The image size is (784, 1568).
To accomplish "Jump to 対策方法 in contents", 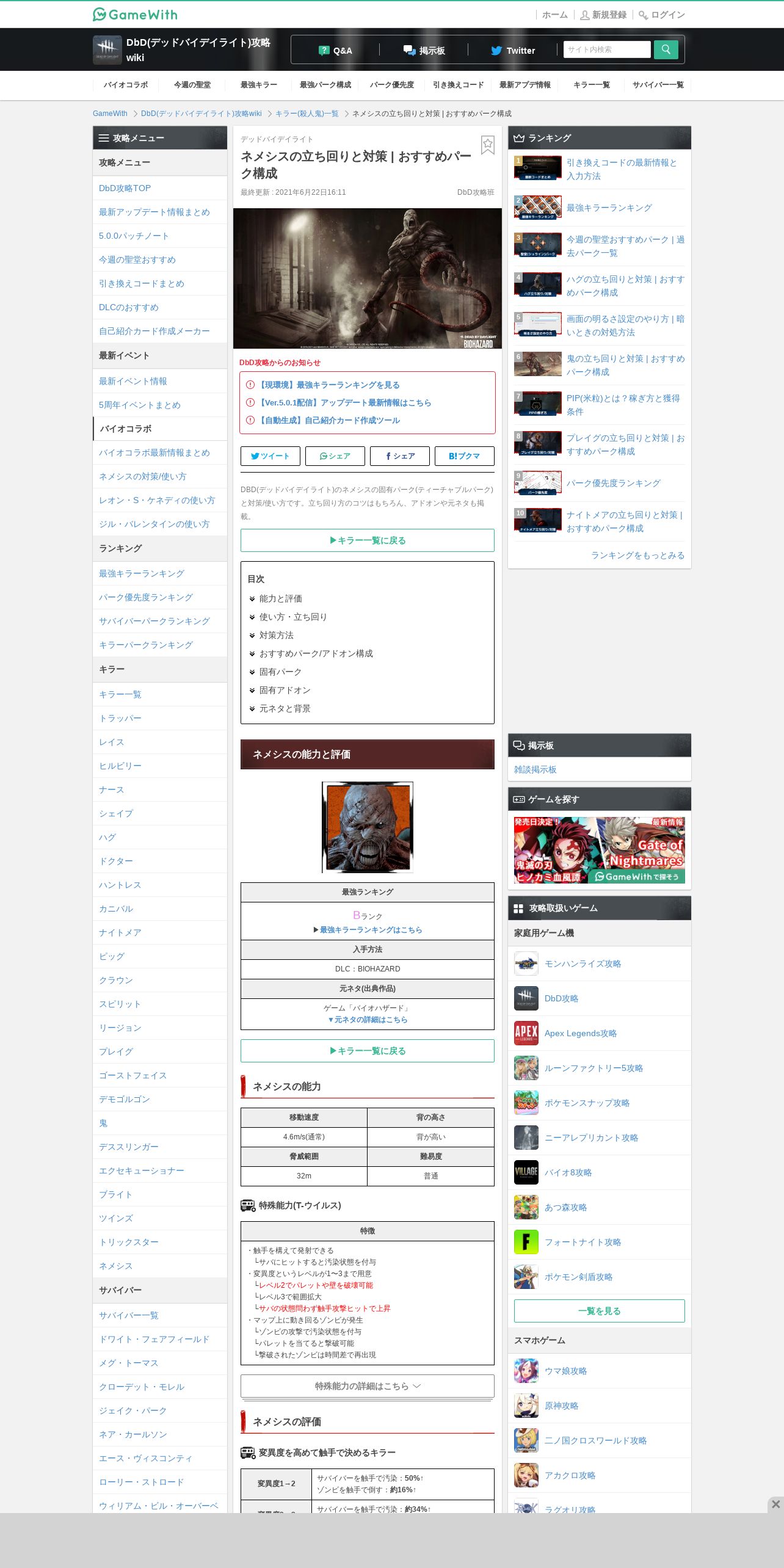I will [x=276, y=635].
